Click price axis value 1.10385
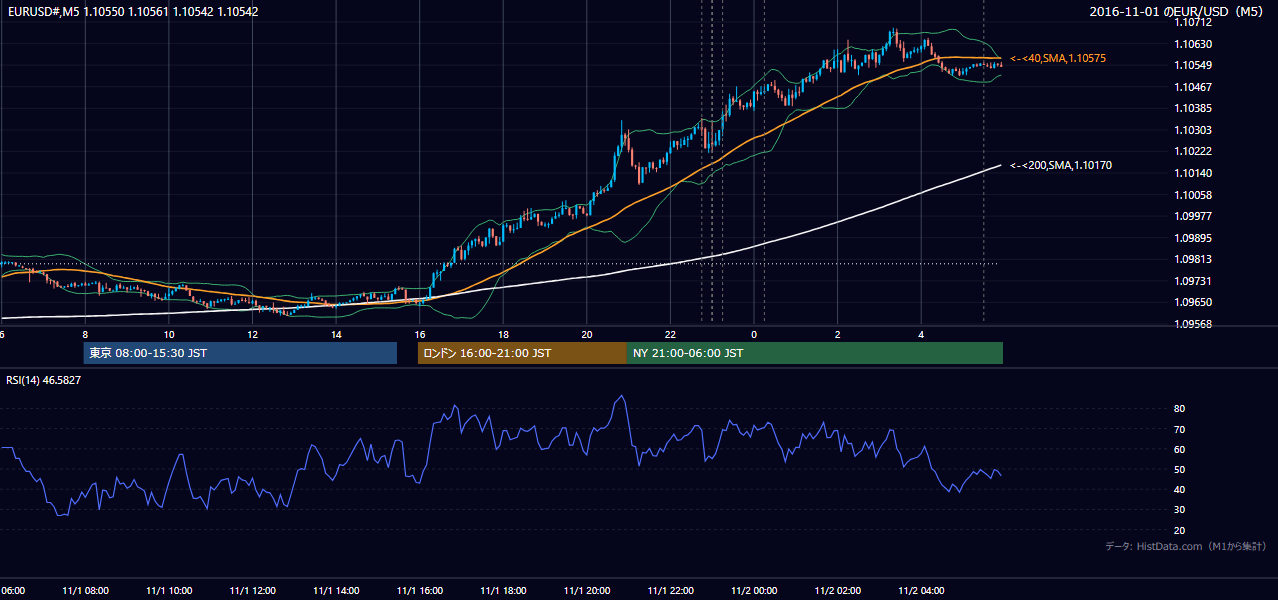This screenshot has width=1278, height=600. click(1193, 108)
